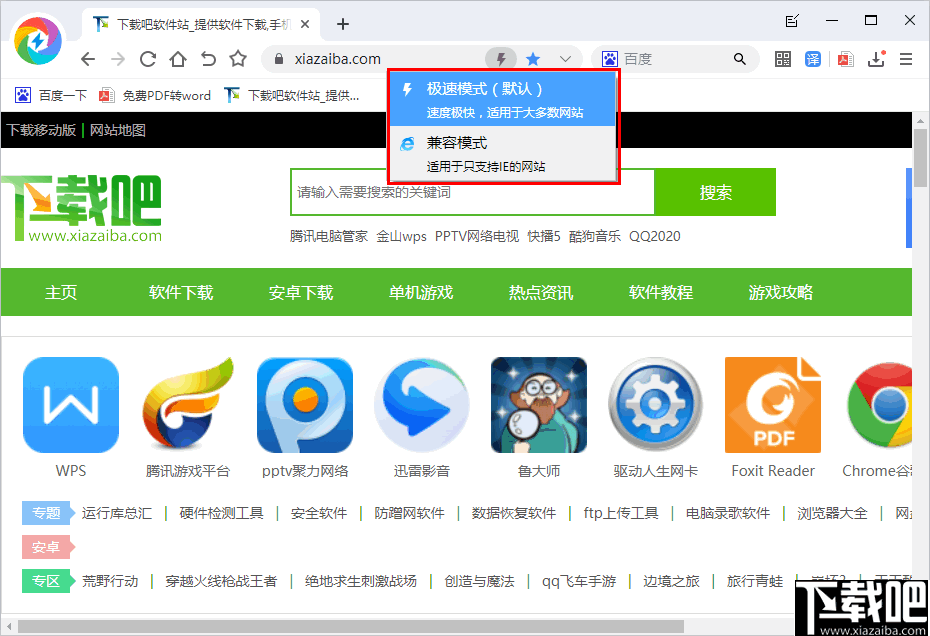Open the QR code toolbar icon
The image size is (930, 636).
coord(783,59)
